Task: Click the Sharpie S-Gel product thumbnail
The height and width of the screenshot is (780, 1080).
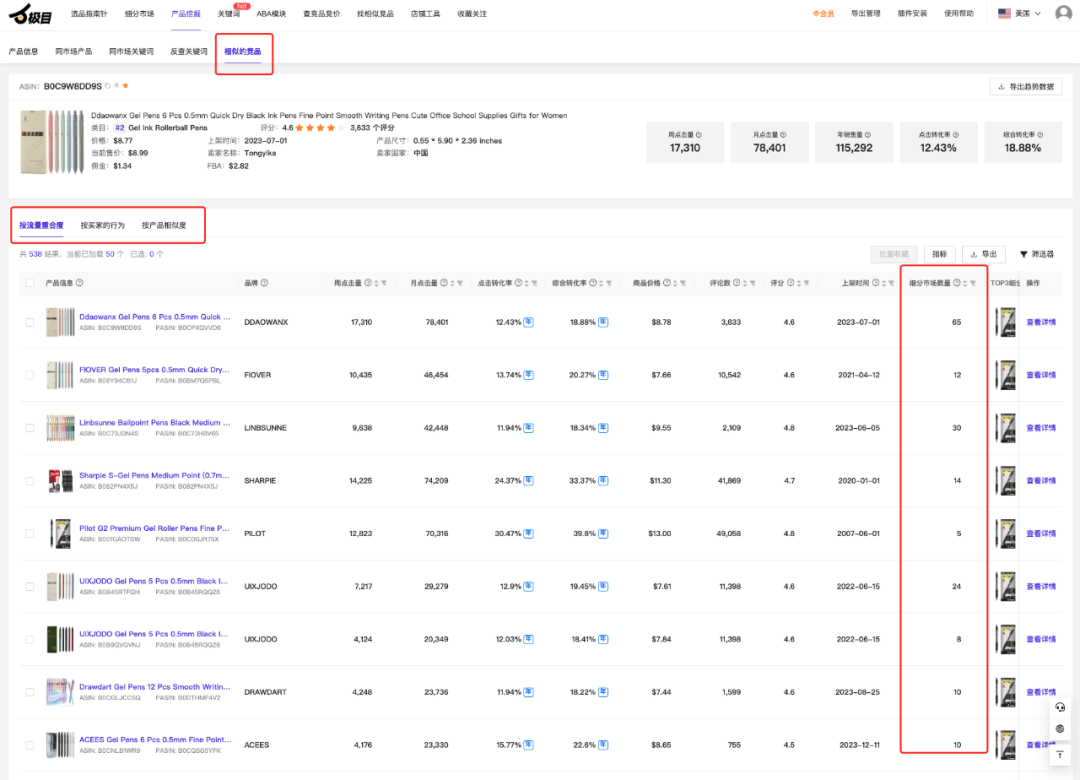Action: coord(61,480)
